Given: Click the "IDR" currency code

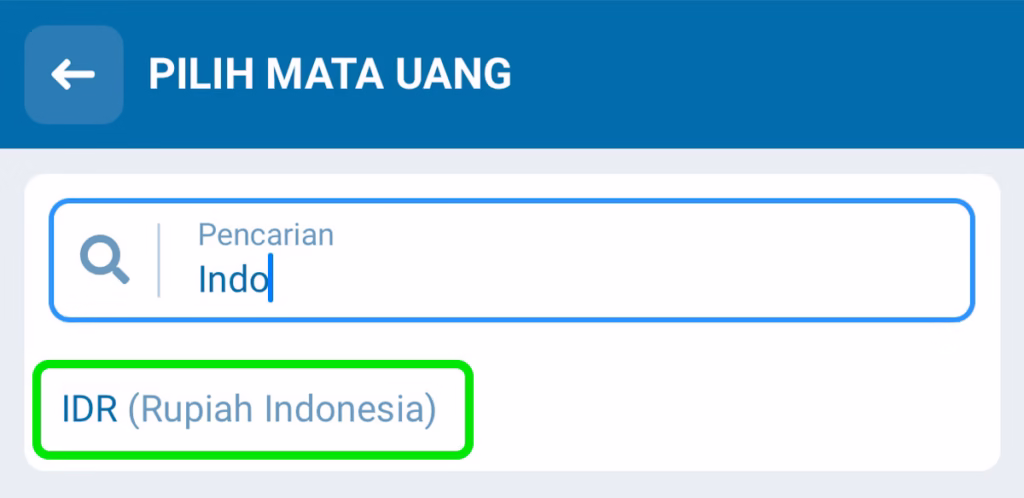Looking at the screenshot, I should click(x=90, y=410).
